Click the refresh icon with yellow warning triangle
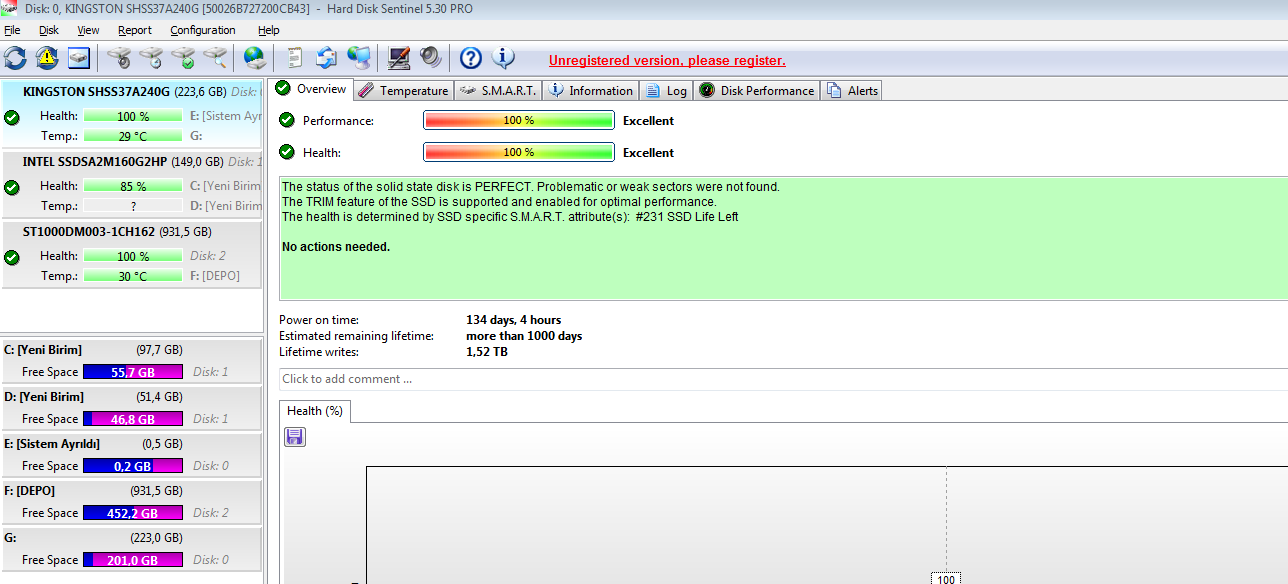This screenshot has height=584, width=1288. [47, 58]
